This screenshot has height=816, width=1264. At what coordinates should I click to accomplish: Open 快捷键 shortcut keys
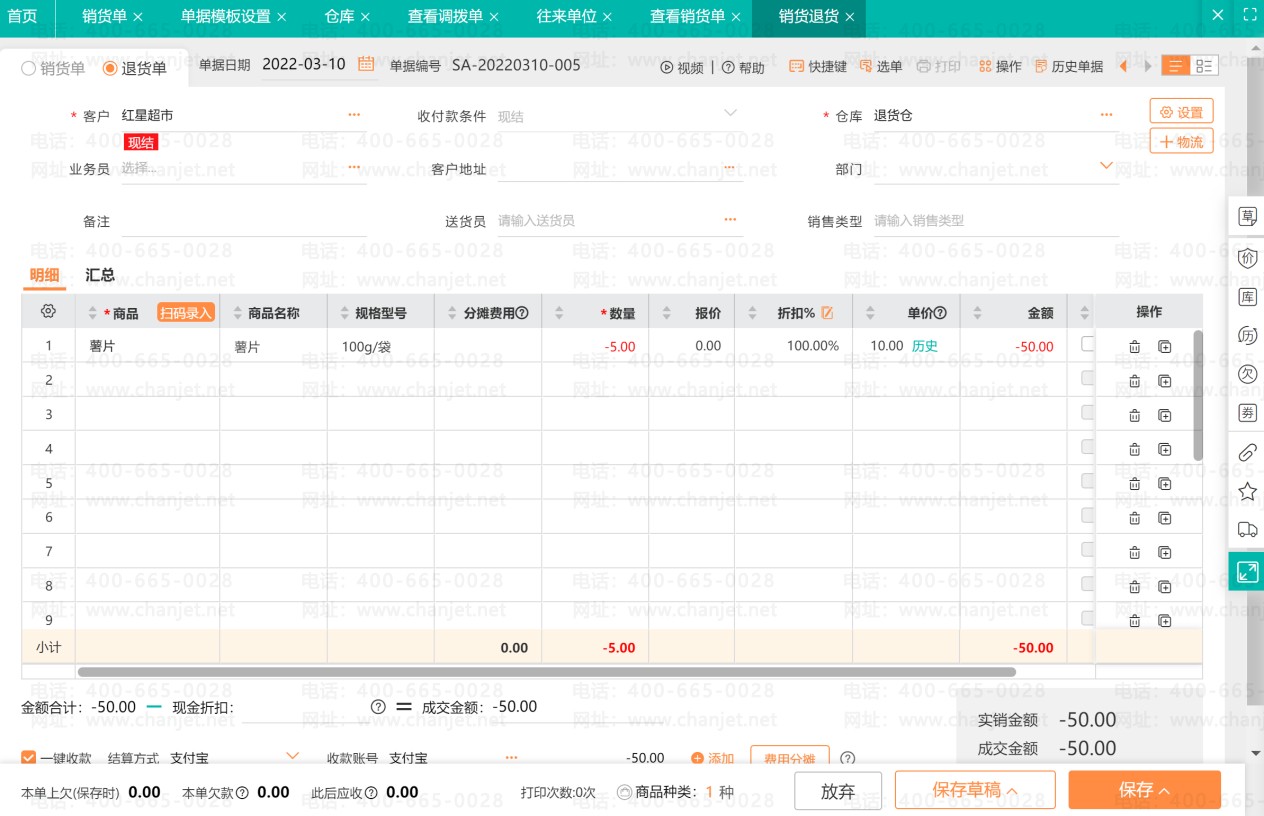818,67
